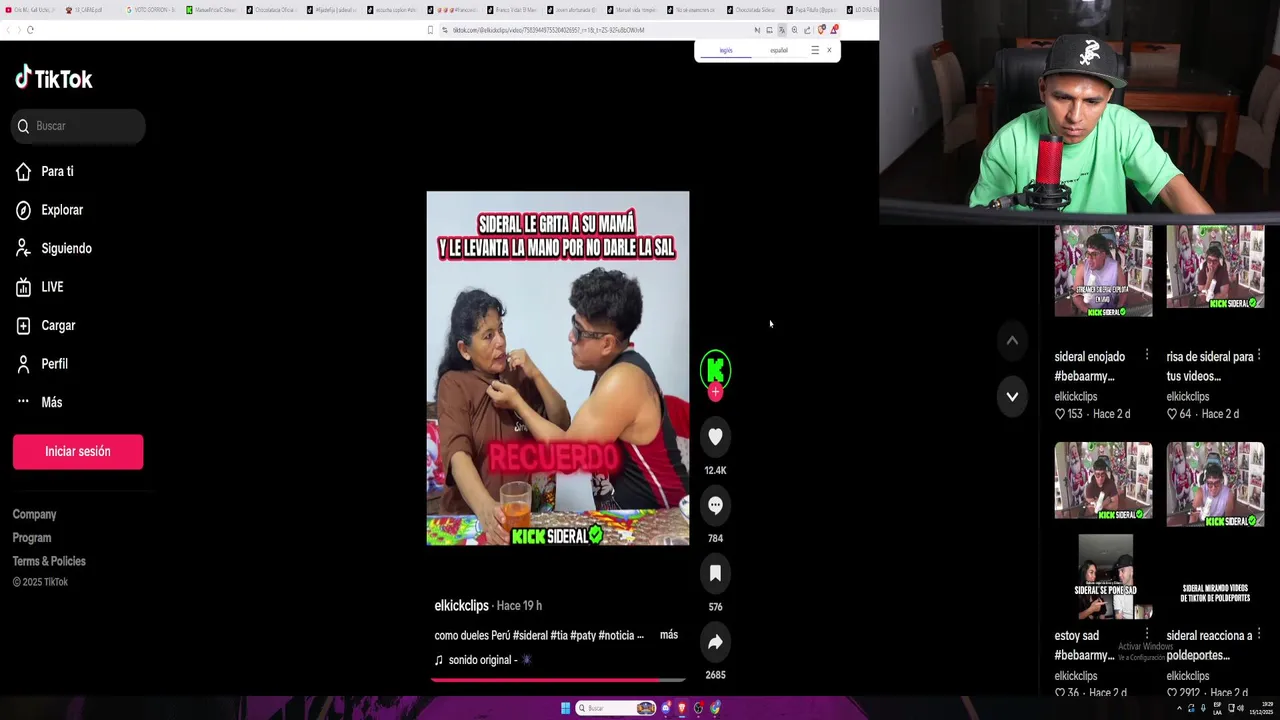This screenshot has width=1280, height=720.
Task: Open 'estoy sad' video thumbnail
Action: pos(1105,577)
